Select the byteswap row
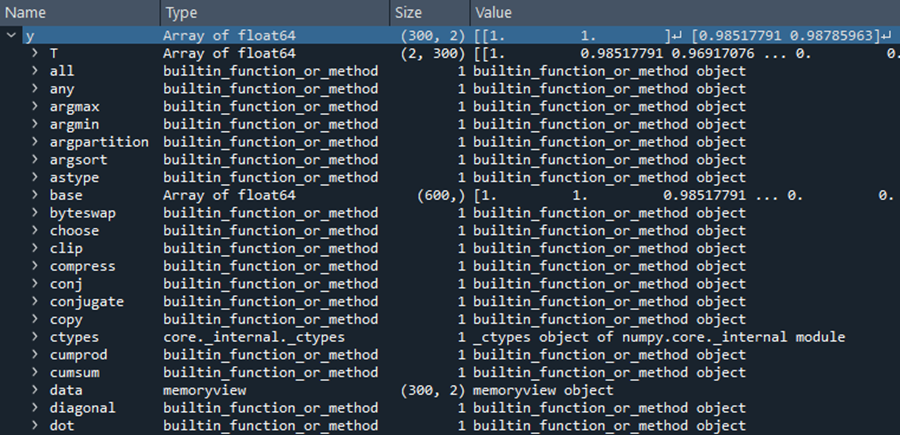This screenshot has height=435, width=900. point(450,213)
